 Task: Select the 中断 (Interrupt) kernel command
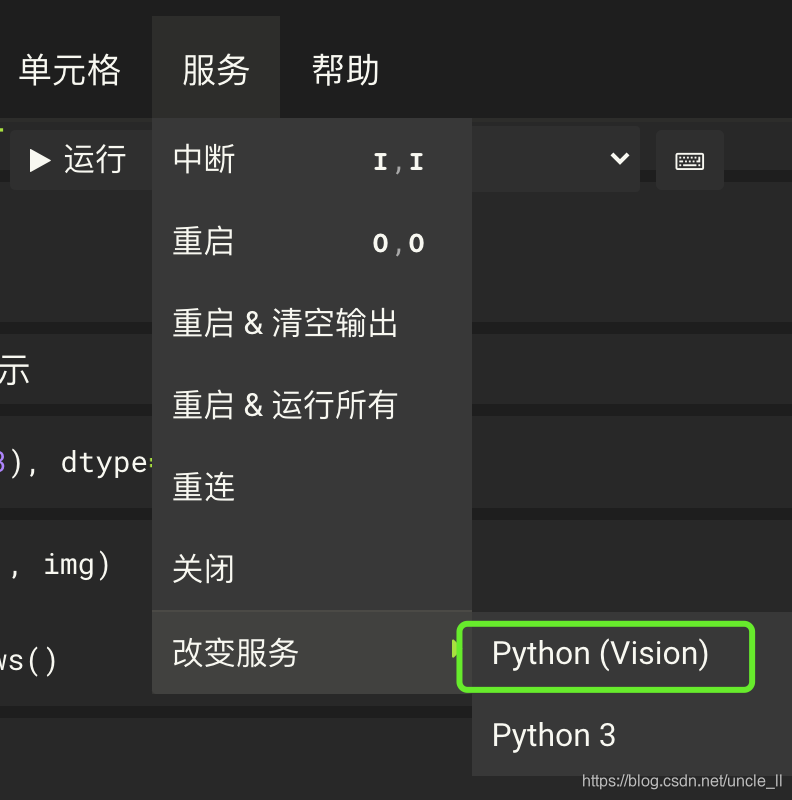coord(204,160)
